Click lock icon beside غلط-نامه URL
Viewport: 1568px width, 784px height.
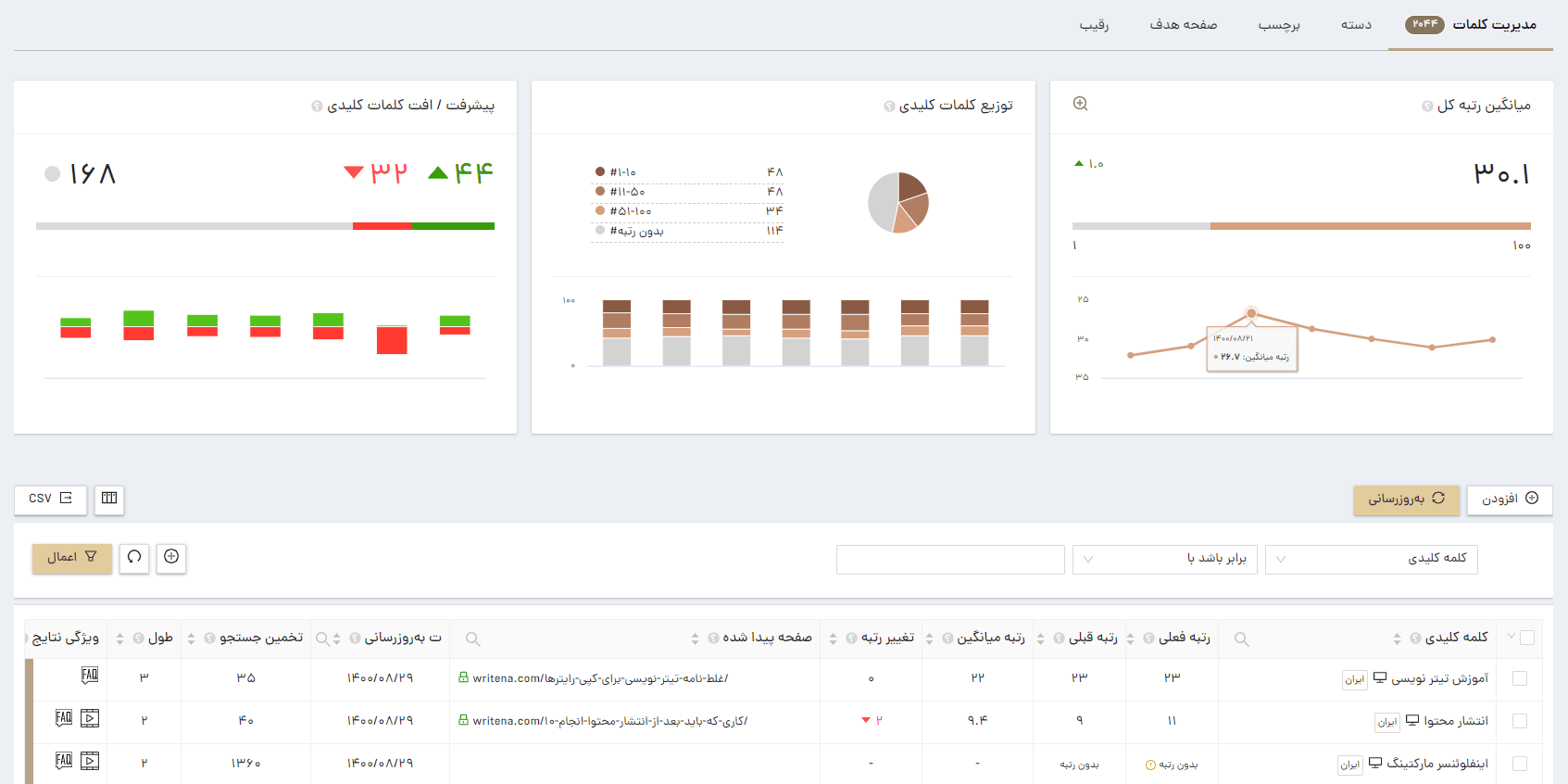tap(463, 677)
